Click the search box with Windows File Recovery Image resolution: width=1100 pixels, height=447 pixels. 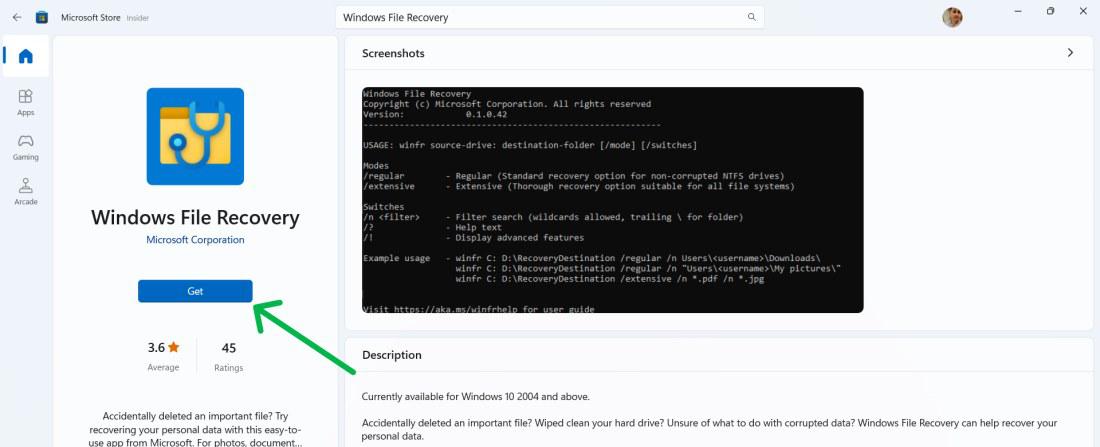(x=549, y=18)
